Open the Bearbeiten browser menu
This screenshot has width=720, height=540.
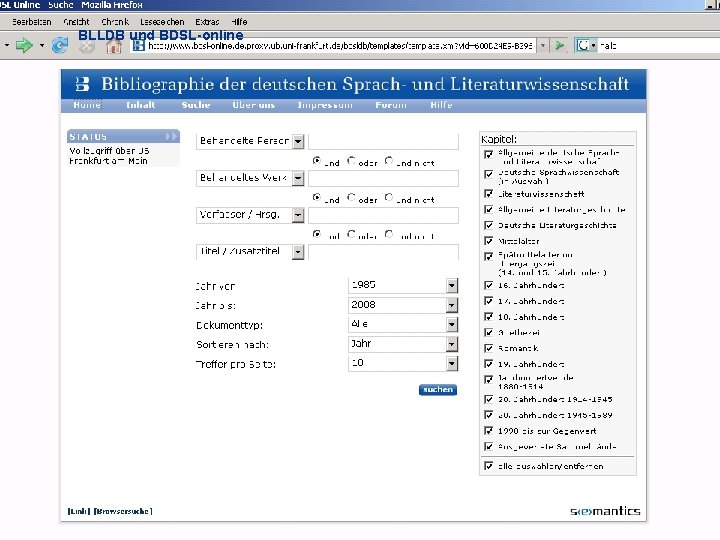(32, 22)
